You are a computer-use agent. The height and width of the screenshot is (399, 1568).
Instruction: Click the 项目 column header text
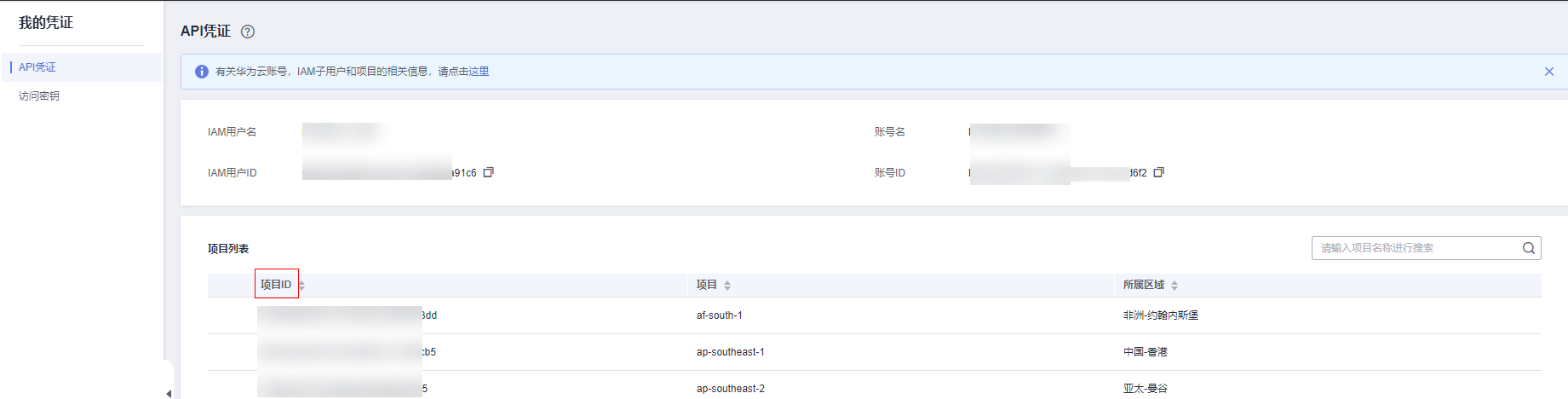coord(707,285)
